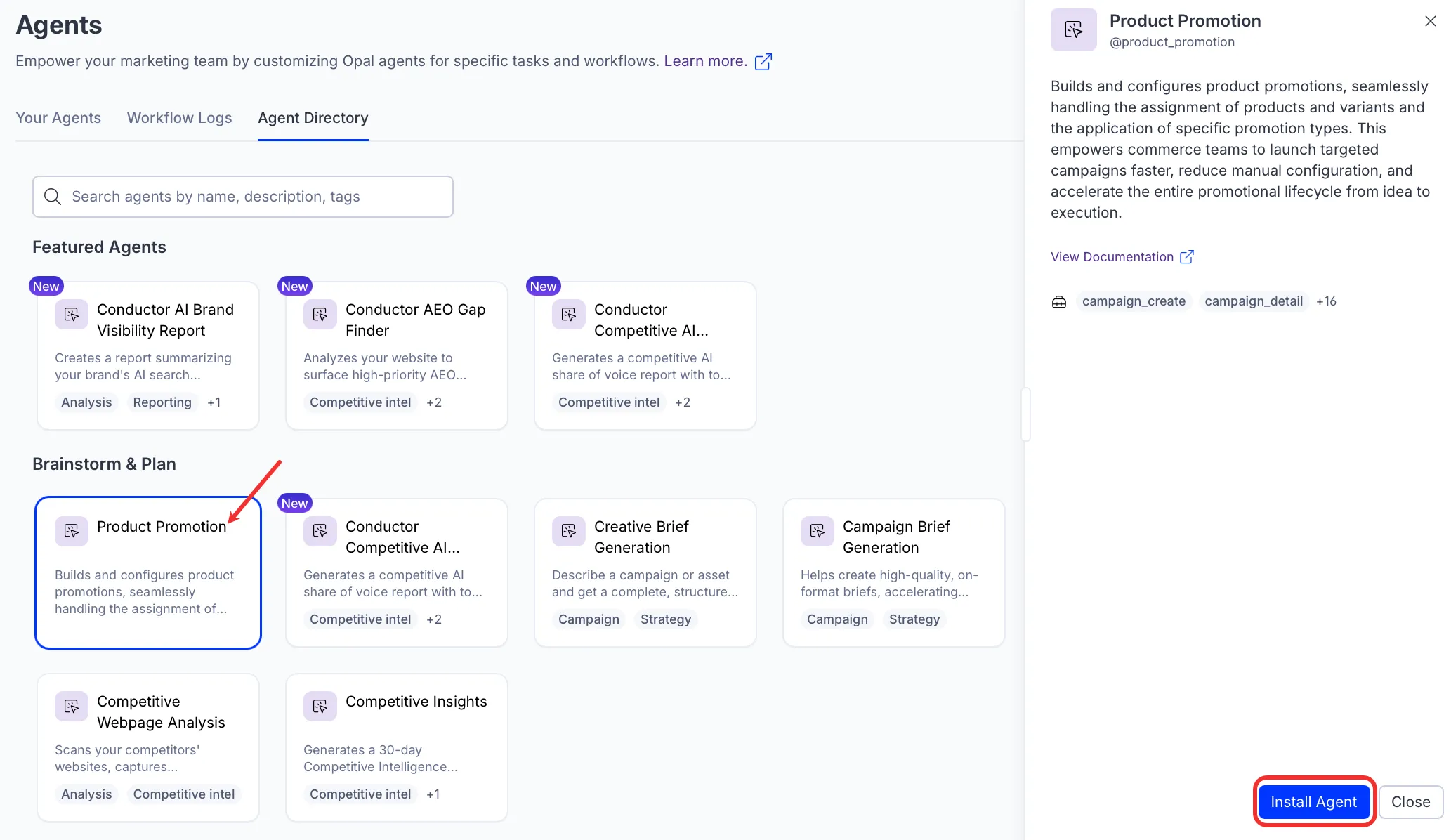The image size is (1451, 840).
Task: Click "Generates a 30-day Competitive Intelligence" description
Action: 381,759
